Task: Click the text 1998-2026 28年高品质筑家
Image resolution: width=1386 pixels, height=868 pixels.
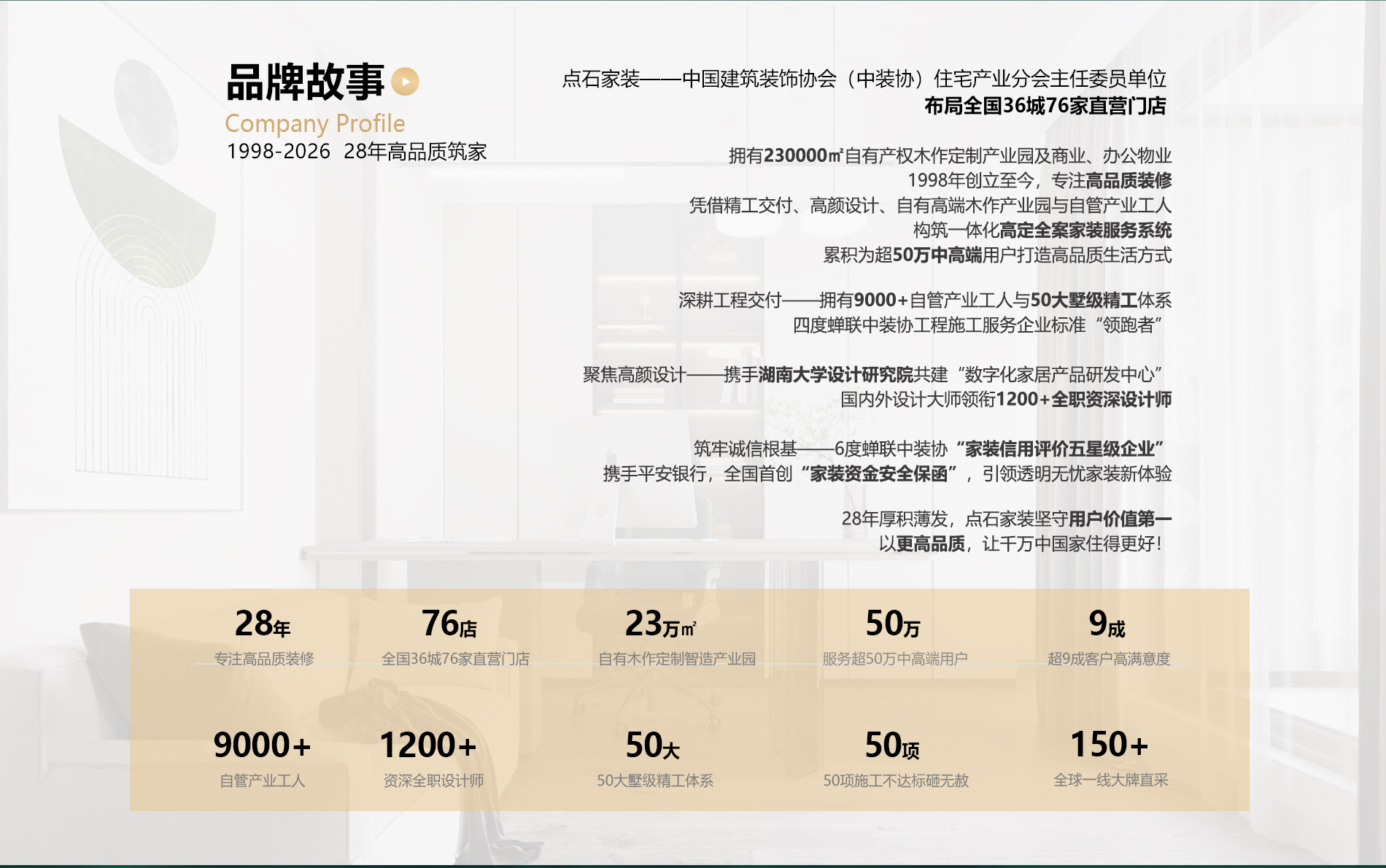Action: pos(357,151)
